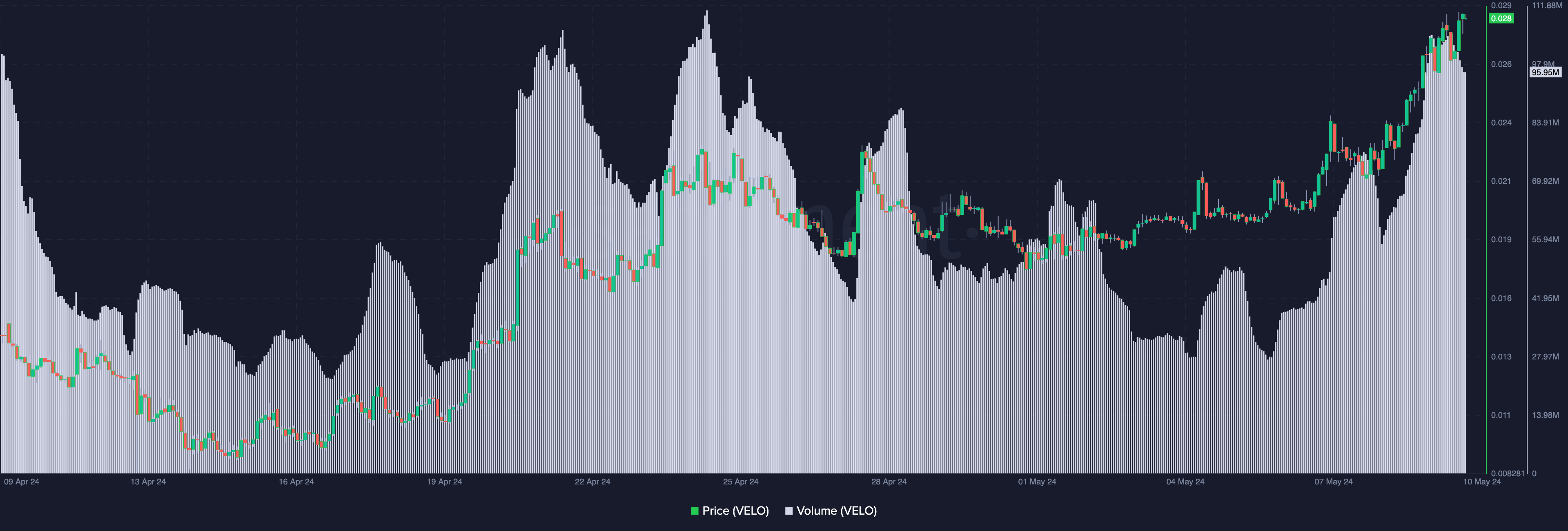Click the 0.011 price axis label
This screenshot has width=1568, height=531.
coord(1501,415)
